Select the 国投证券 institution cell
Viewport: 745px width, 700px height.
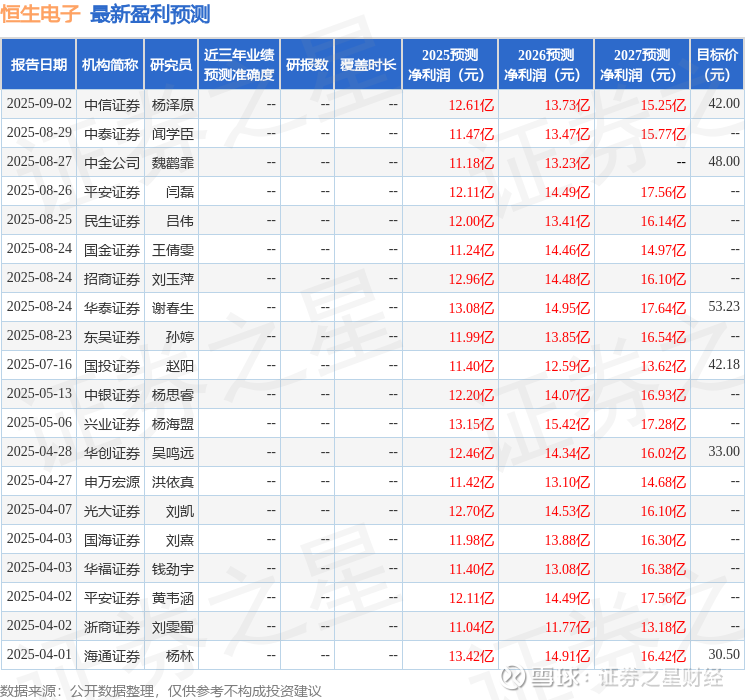click(112, 365)
